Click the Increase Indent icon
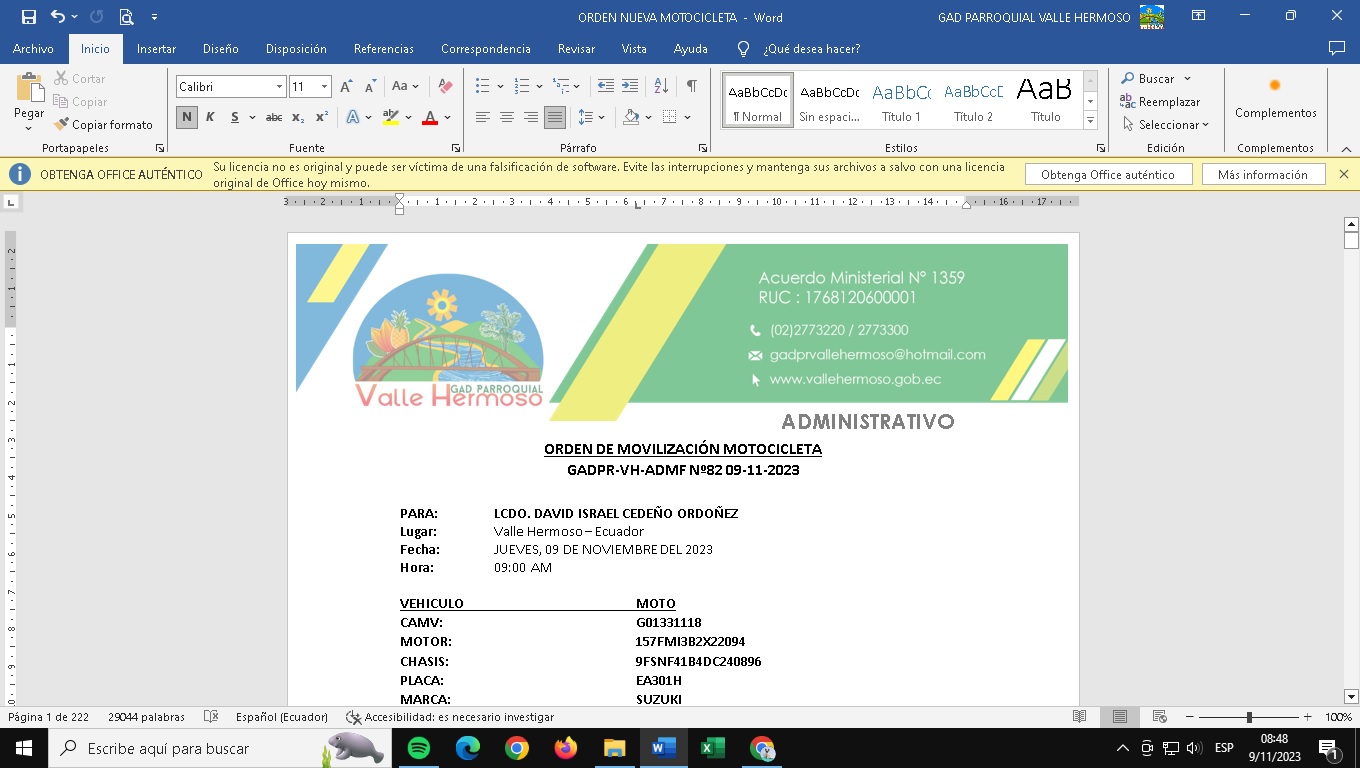Viewport: 1360px width, 768px height. tap(630, 87)
